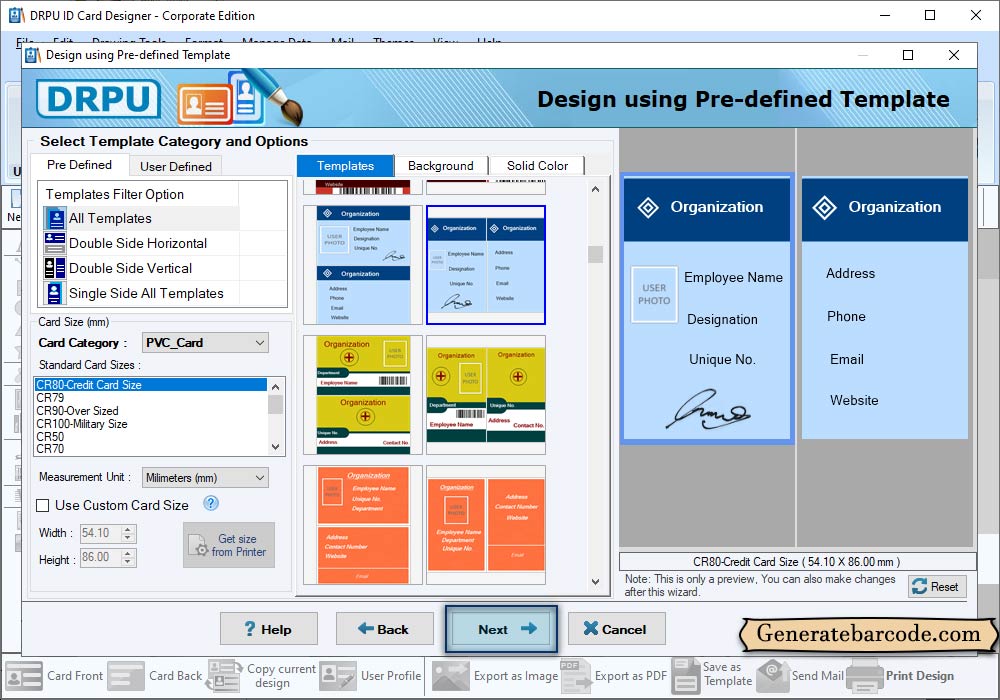1000x700 pixels.
Task: Choose Double Side Vertical filter label
Action: point(130,268)
